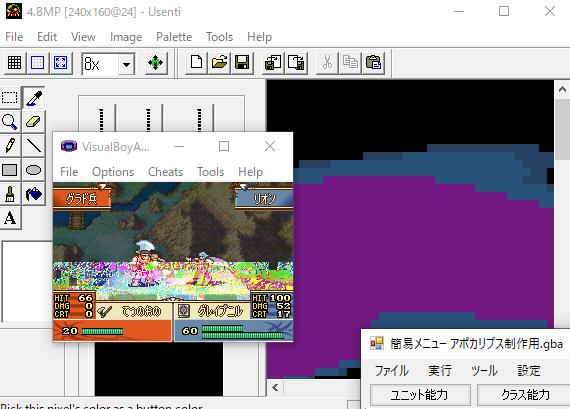570x409 pixels.
Task: Expand the 8x zoom level dropdown
Action: tap(127, 64)
